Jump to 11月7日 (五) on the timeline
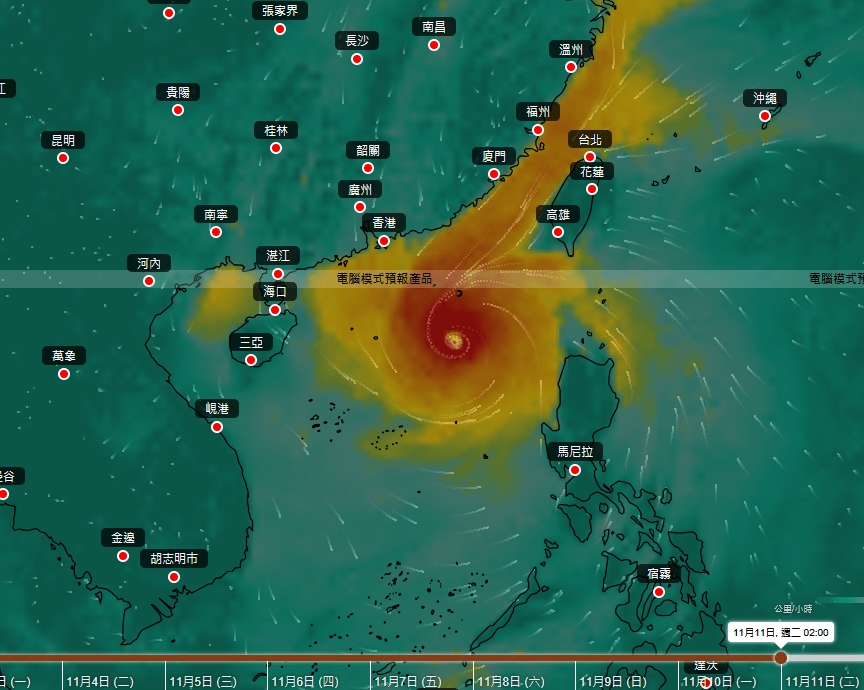 tap(408, 681)
